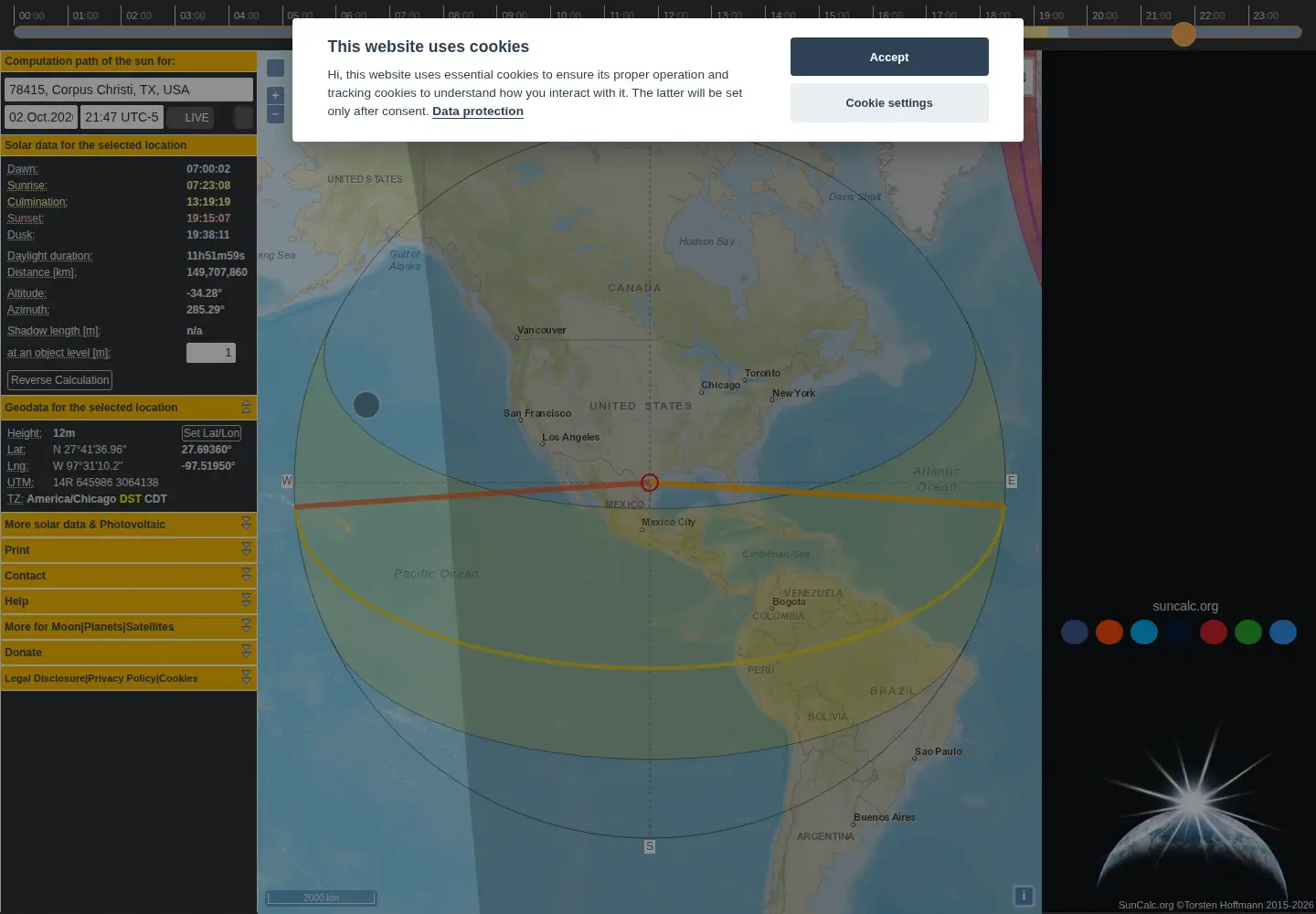Viewport: 1316px width, 914px height.
Task: Jump to 23:00 on the time bar
Action: pos(1266,16)
